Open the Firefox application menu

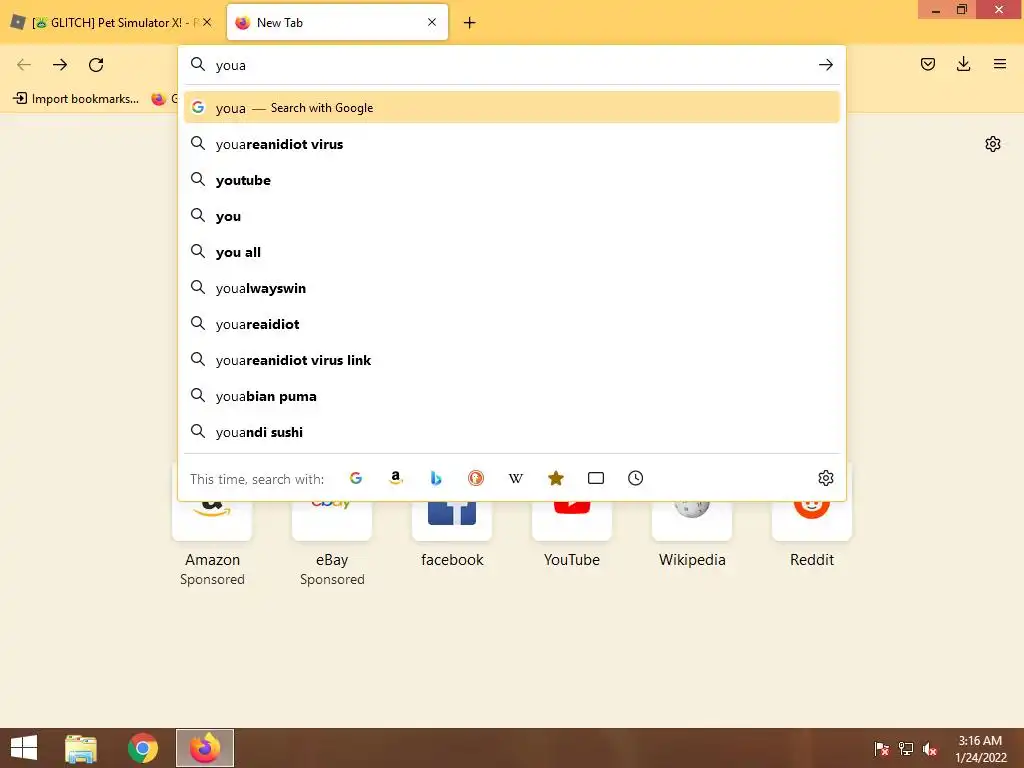[1000, 64]
